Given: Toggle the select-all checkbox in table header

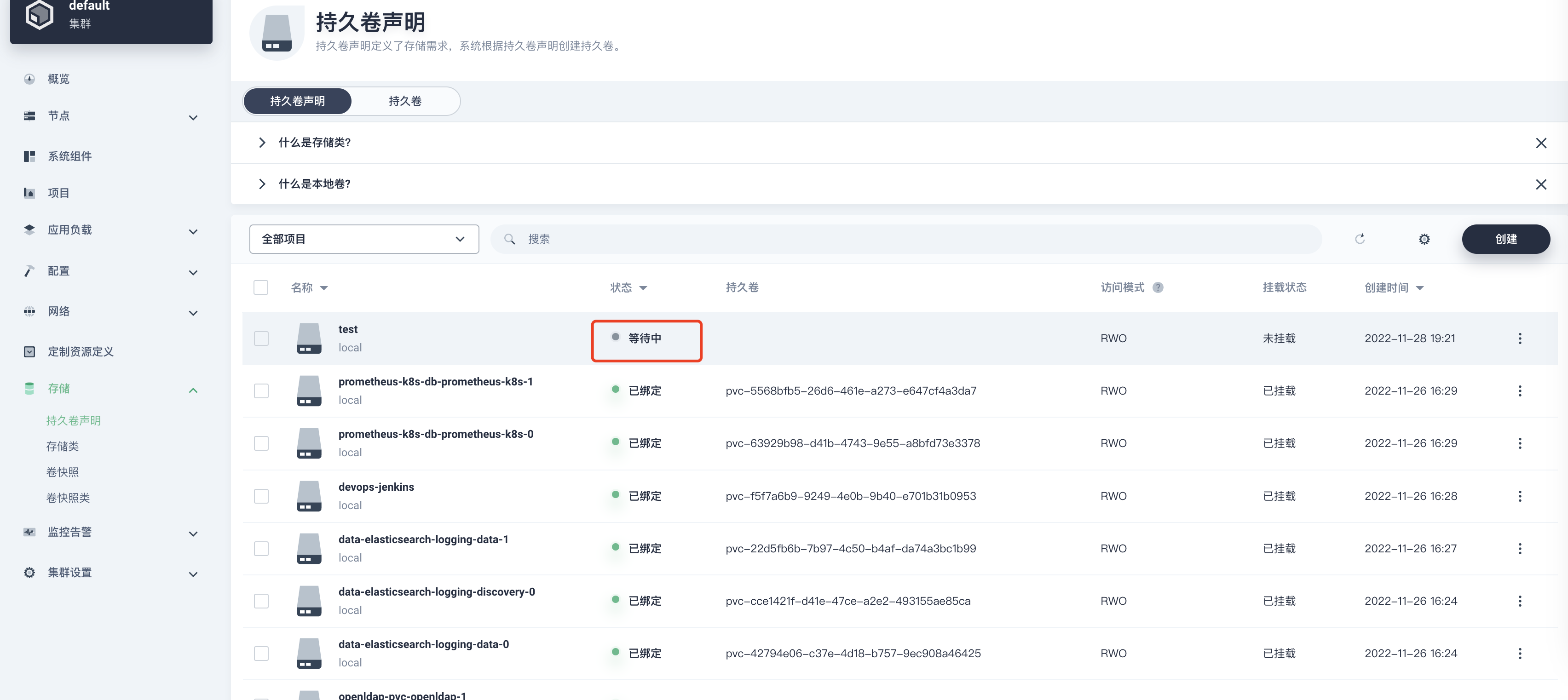Looking at the screenshot, I should (260, 287).
